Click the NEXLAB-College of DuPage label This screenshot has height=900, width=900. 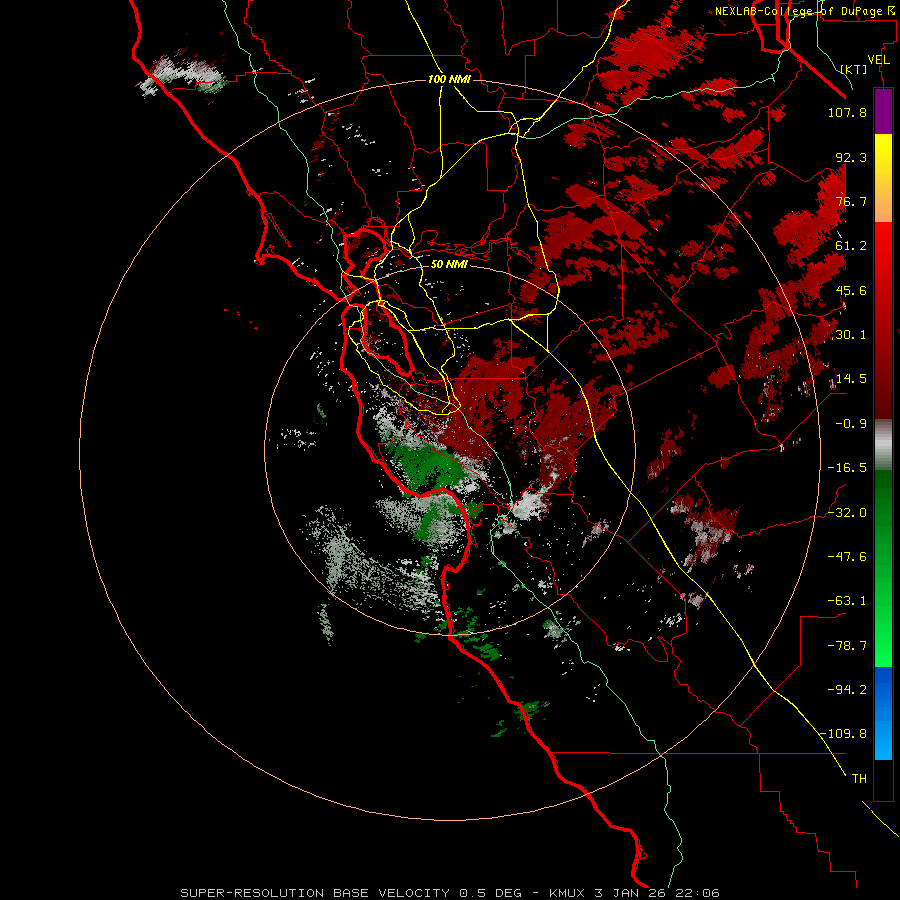pos(805,11)
